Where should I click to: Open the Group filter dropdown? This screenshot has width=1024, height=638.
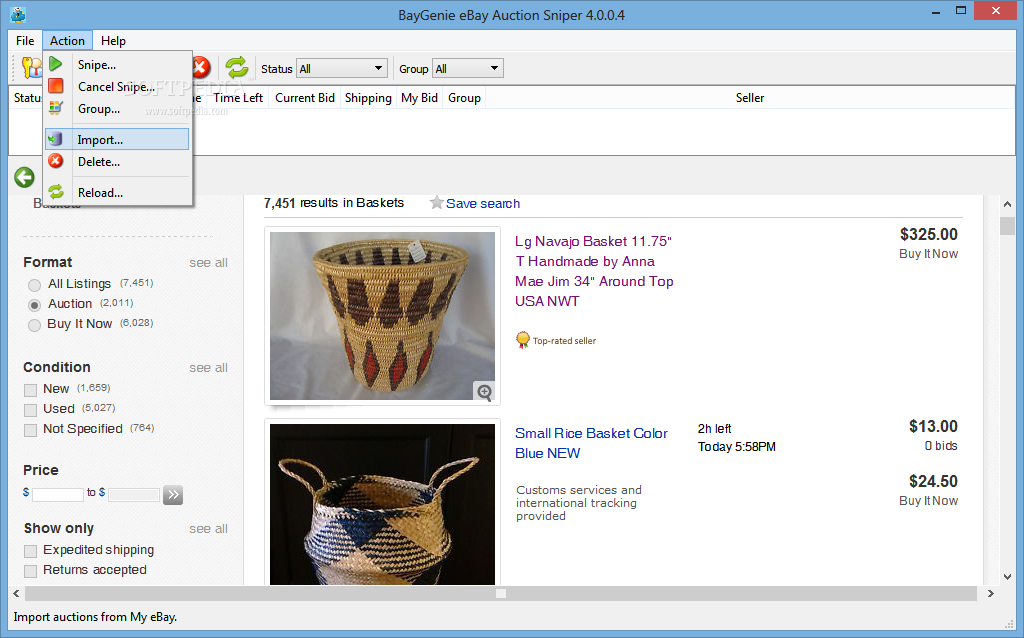(468, 69)
